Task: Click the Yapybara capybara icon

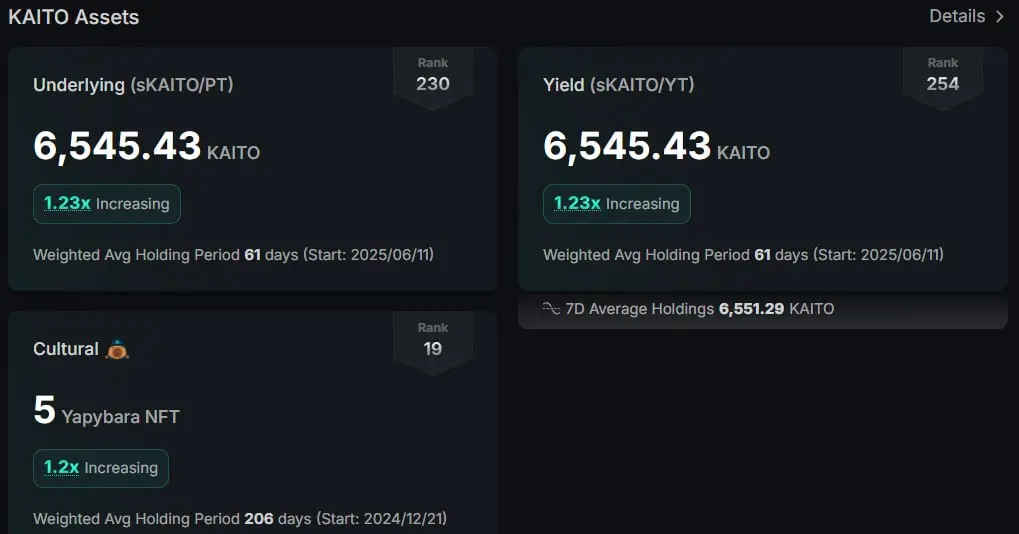Action: coord(117,349)
